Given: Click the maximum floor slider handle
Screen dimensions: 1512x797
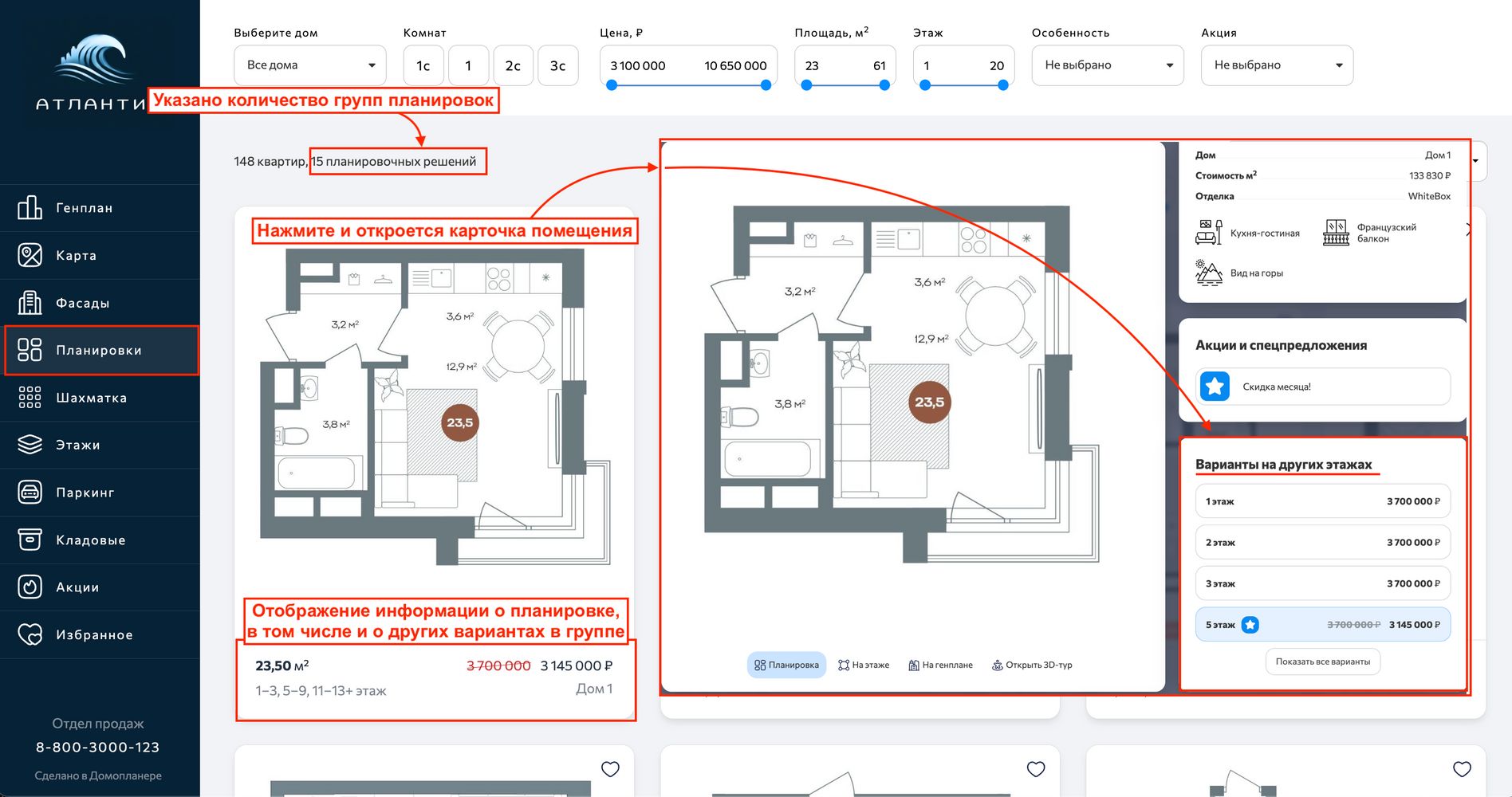Looking at the screenshot, I should tap(1002, 84).
